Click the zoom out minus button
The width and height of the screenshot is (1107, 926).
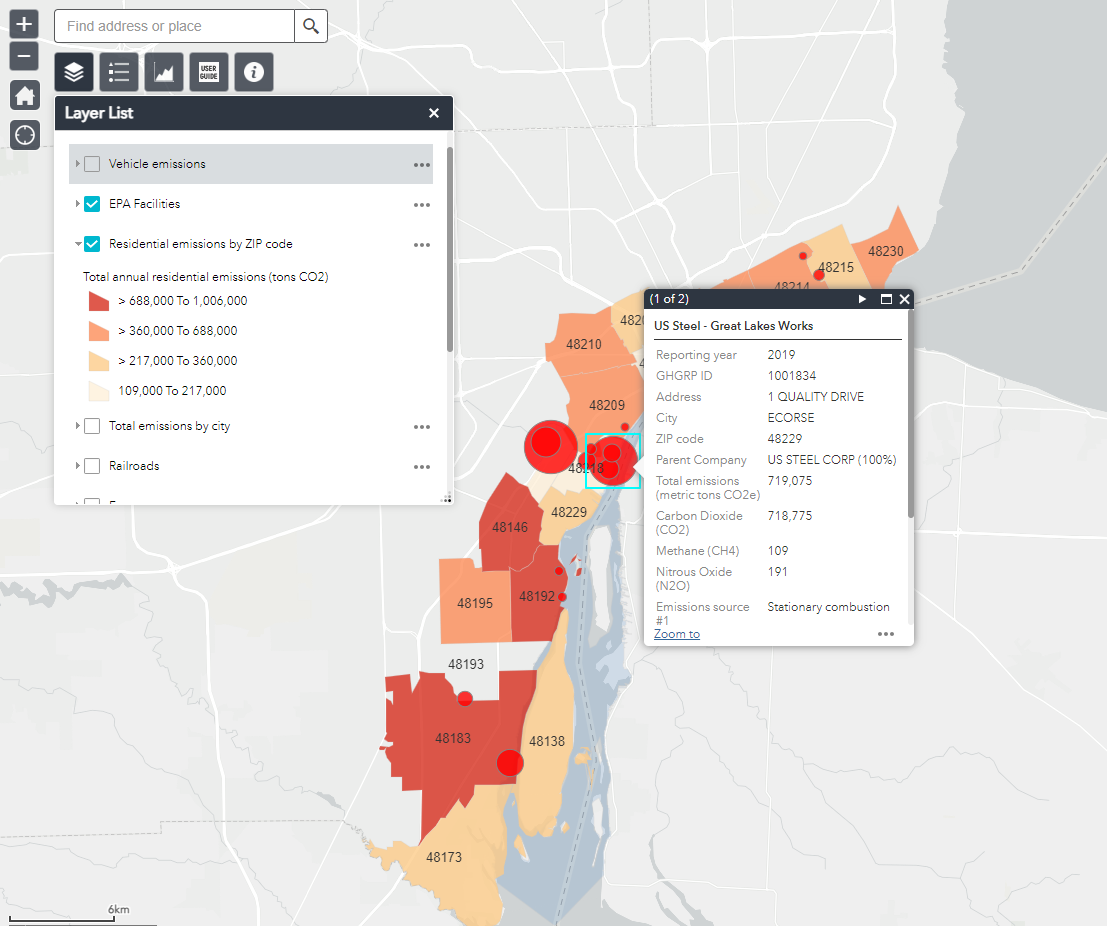(x=24, y=56)
